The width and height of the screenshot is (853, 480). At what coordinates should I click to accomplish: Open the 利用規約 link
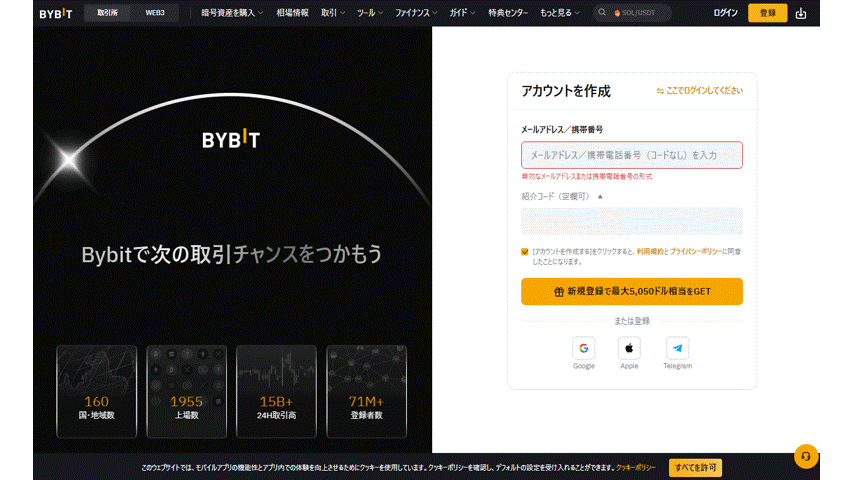650,251
